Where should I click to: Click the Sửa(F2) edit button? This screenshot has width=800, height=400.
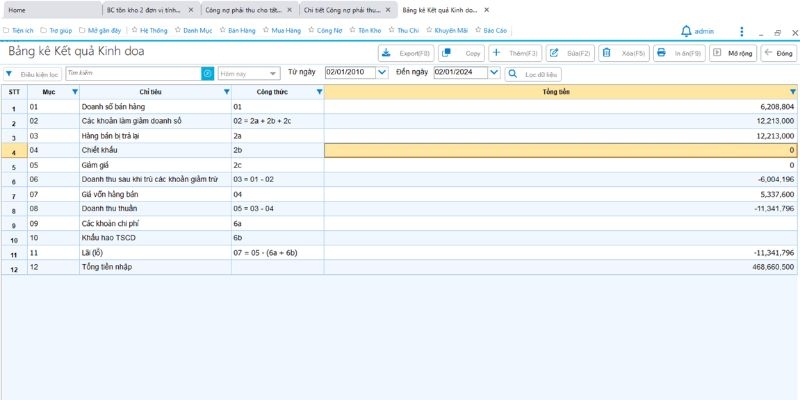point(570,53)
